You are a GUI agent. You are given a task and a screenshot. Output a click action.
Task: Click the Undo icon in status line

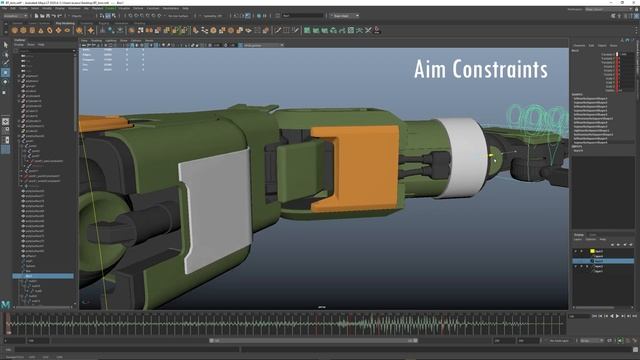point(53,16)
